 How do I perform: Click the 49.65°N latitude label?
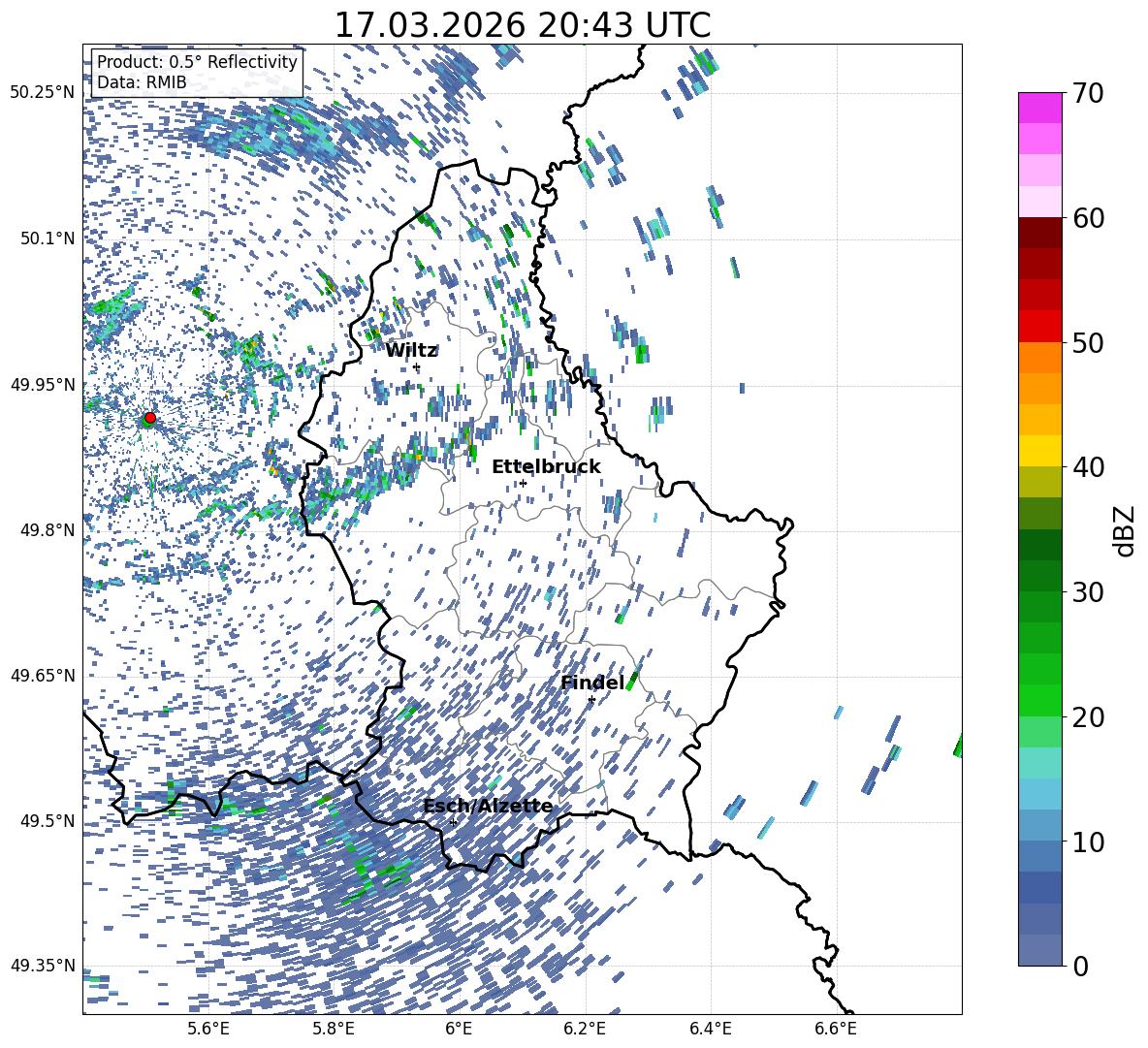43,676
